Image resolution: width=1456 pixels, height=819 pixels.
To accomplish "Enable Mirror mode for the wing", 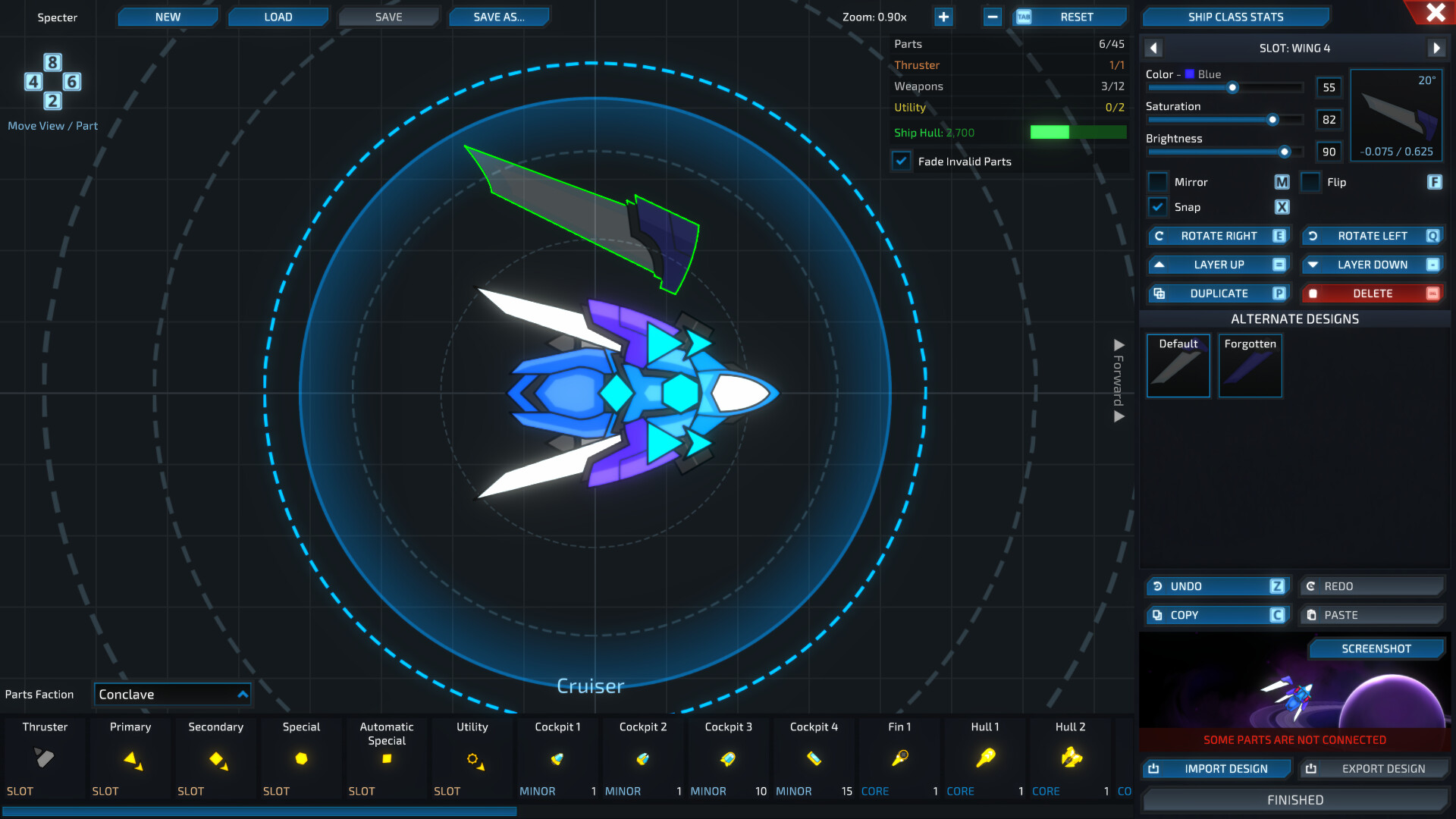I will tap(1158, 182).
